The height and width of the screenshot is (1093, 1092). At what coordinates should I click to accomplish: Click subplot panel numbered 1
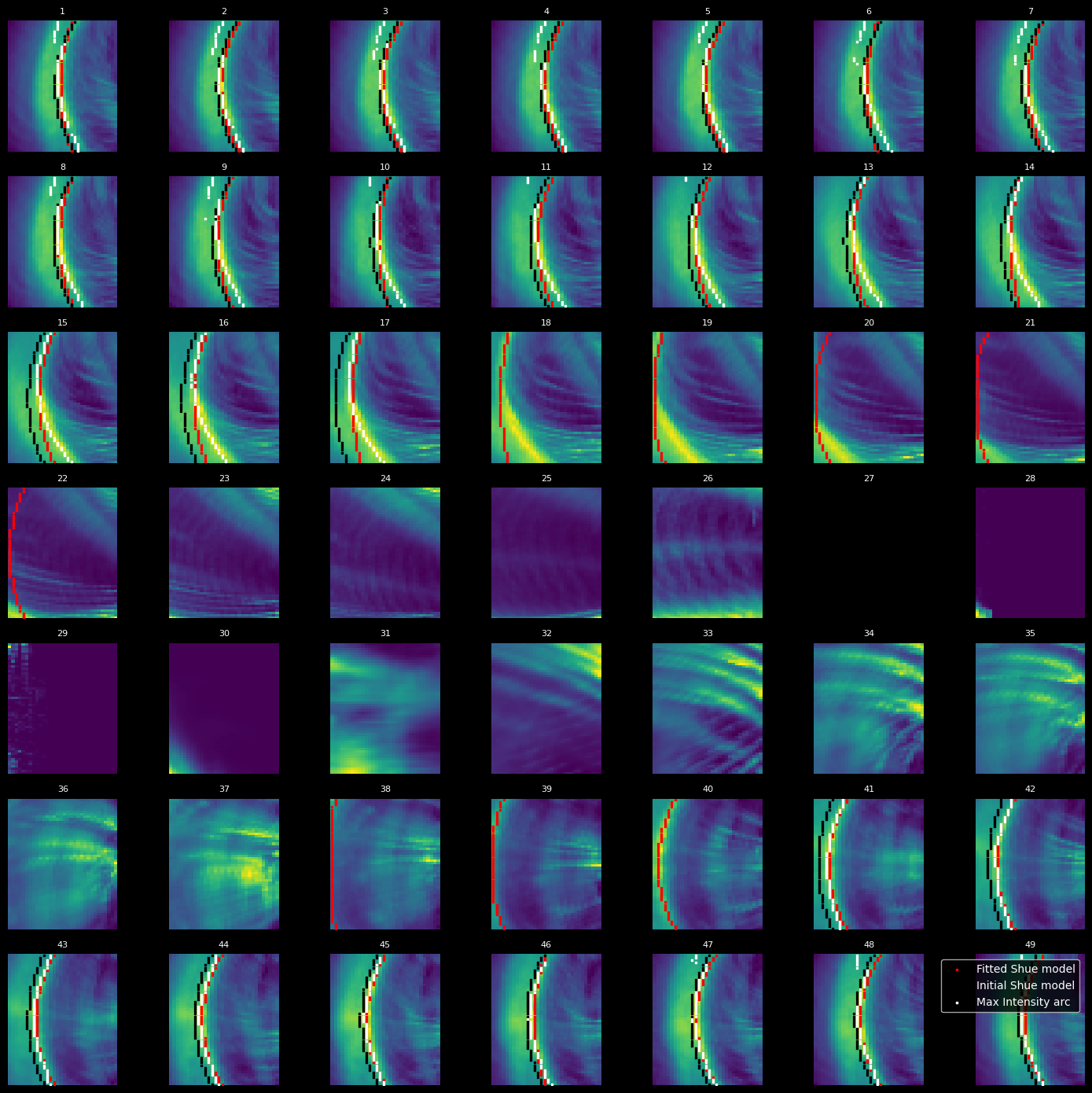click(63, 86)
